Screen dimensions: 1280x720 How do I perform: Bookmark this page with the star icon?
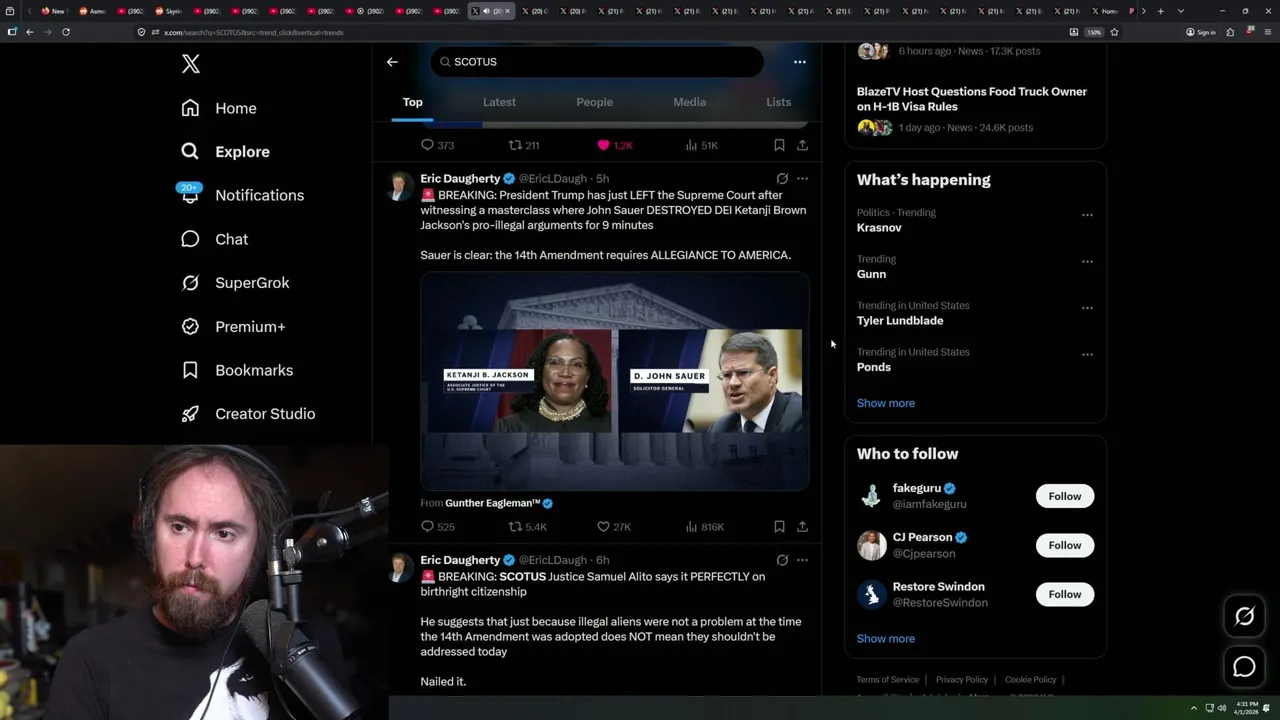tap(1114, 32)
